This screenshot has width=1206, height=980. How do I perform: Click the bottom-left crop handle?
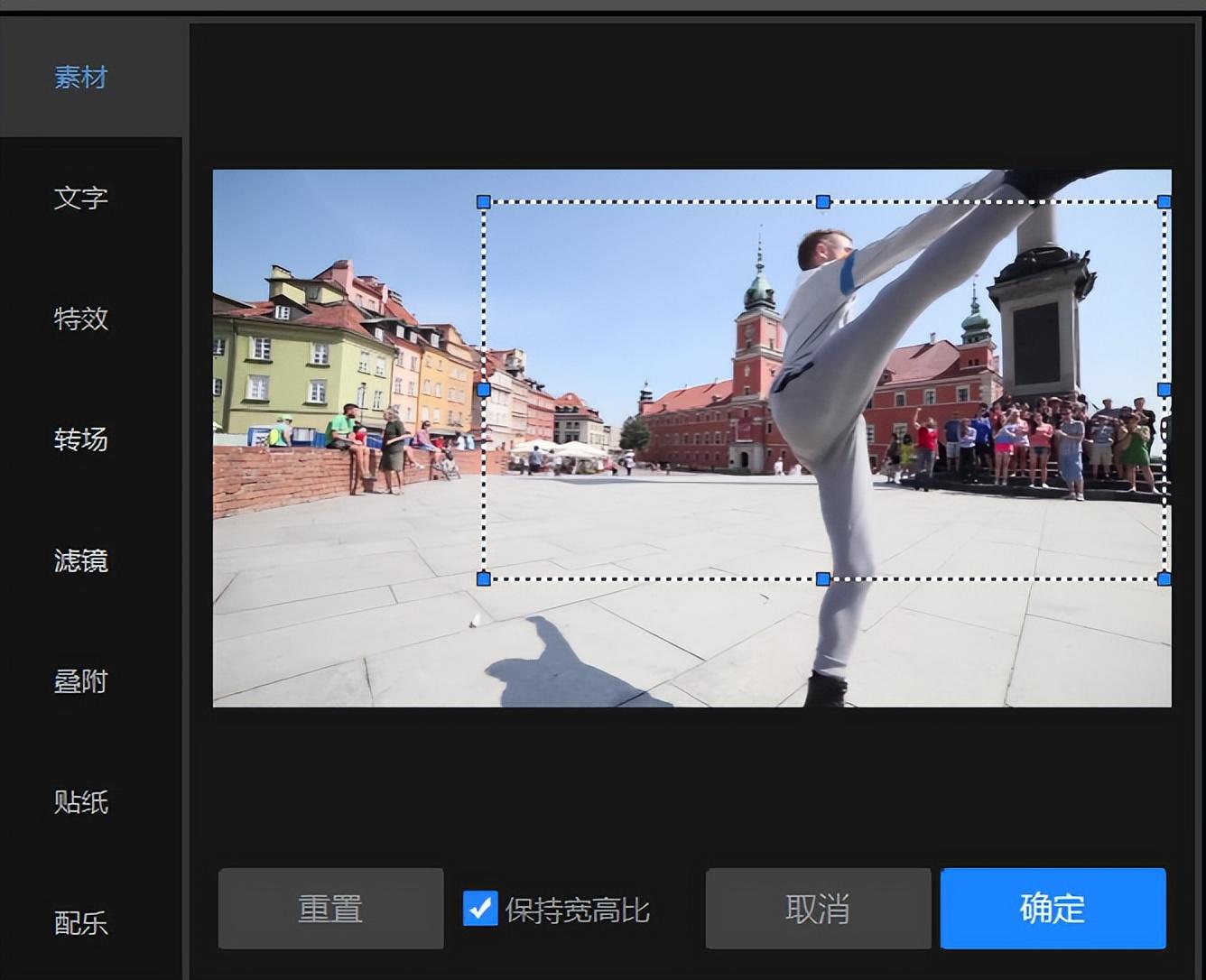(483, 578)
